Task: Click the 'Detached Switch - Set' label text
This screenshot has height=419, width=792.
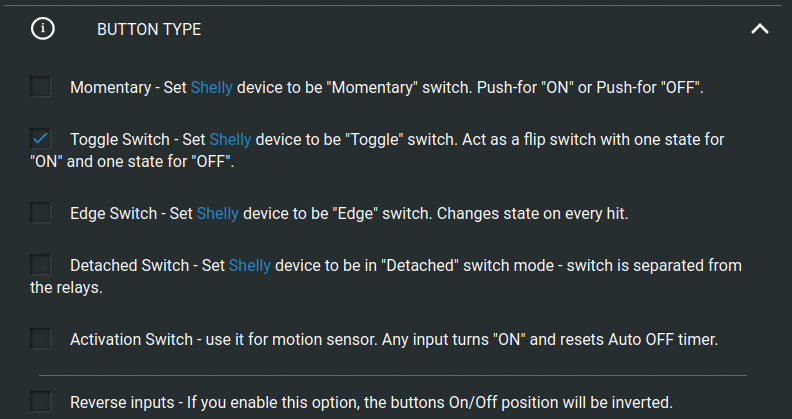Action: pos(147,266)
